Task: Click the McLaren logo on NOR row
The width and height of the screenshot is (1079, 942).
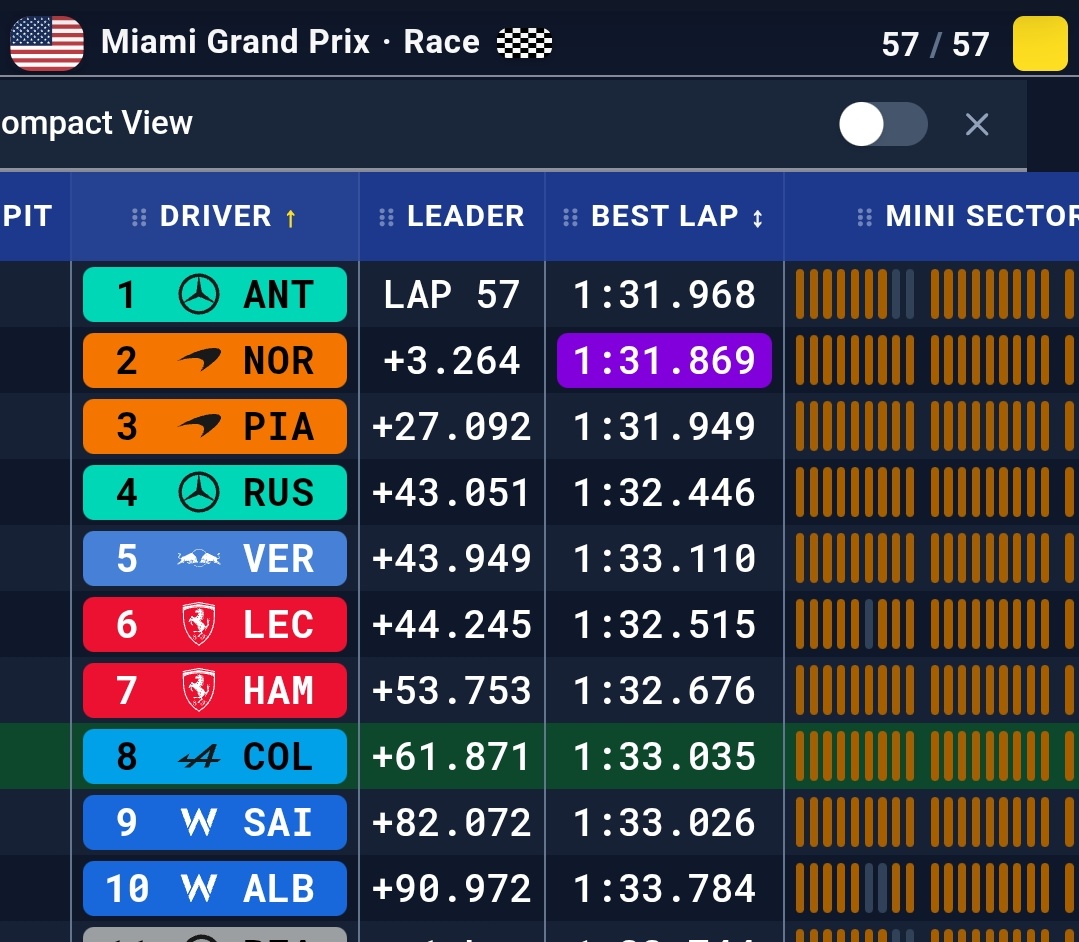Action: (199, 359)
